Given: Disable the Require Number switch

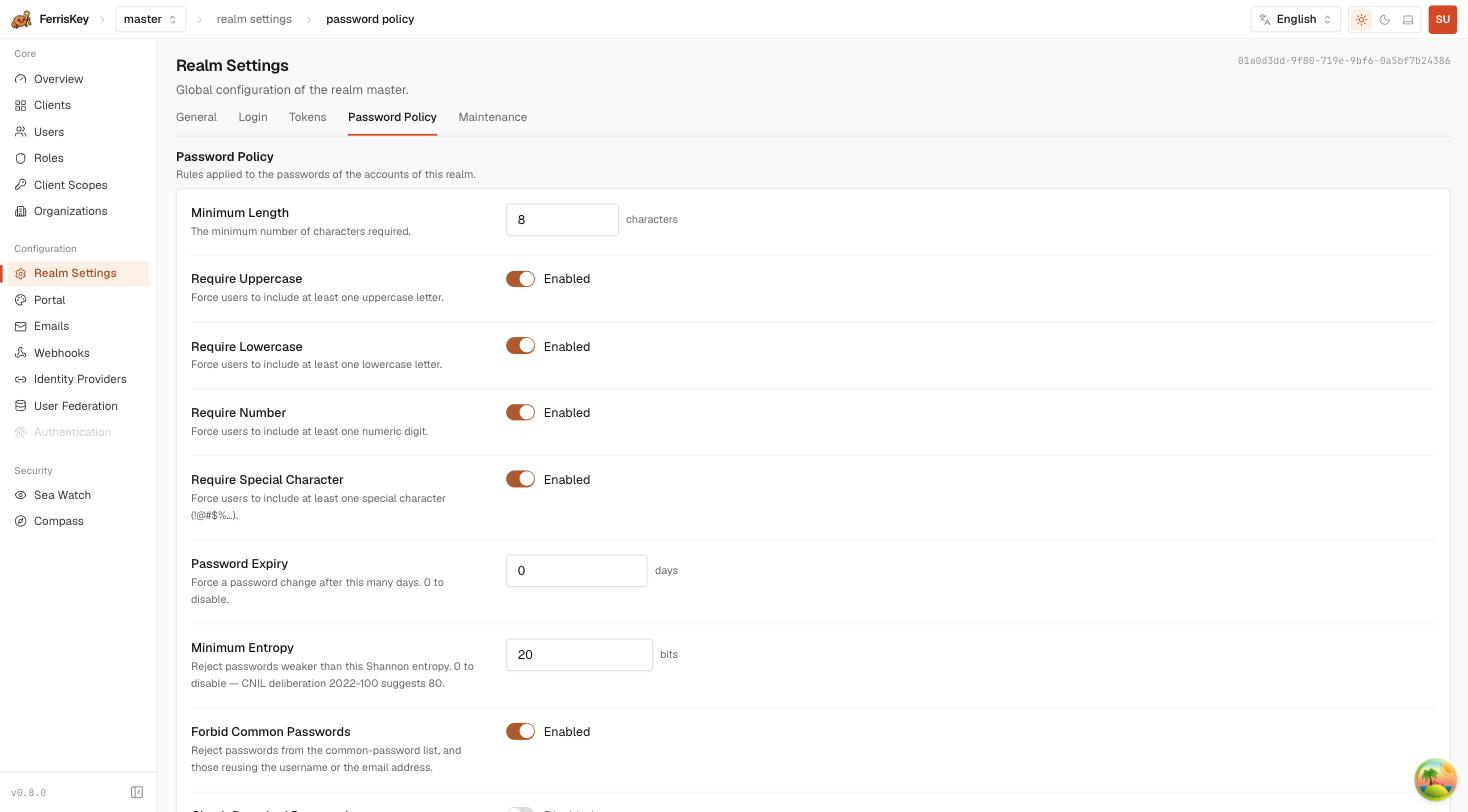Looking at the screenshot, I should click(x=520, y=412).
